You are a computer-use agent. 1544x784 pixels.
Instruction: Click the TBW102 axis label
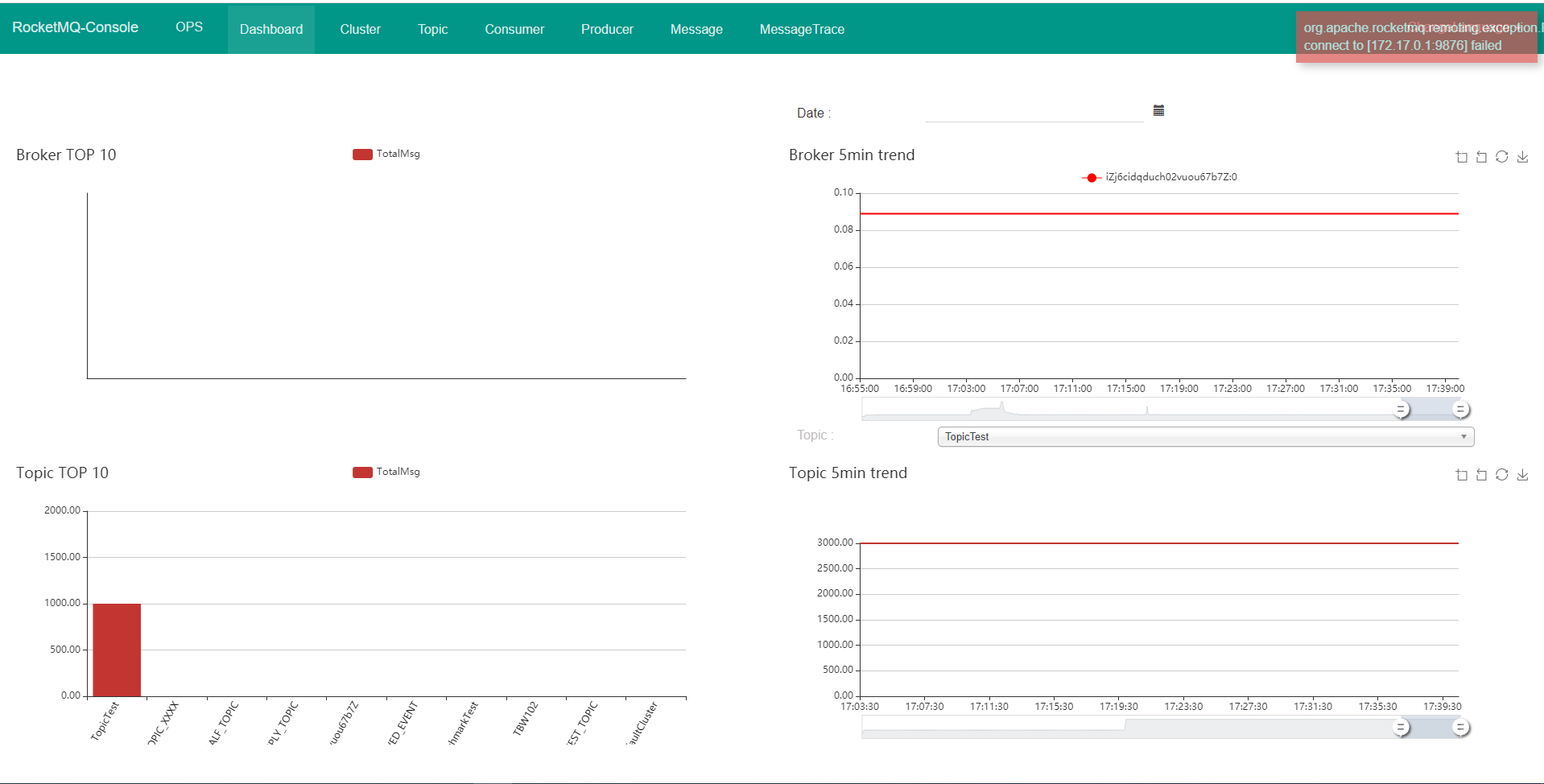(525, 719)
